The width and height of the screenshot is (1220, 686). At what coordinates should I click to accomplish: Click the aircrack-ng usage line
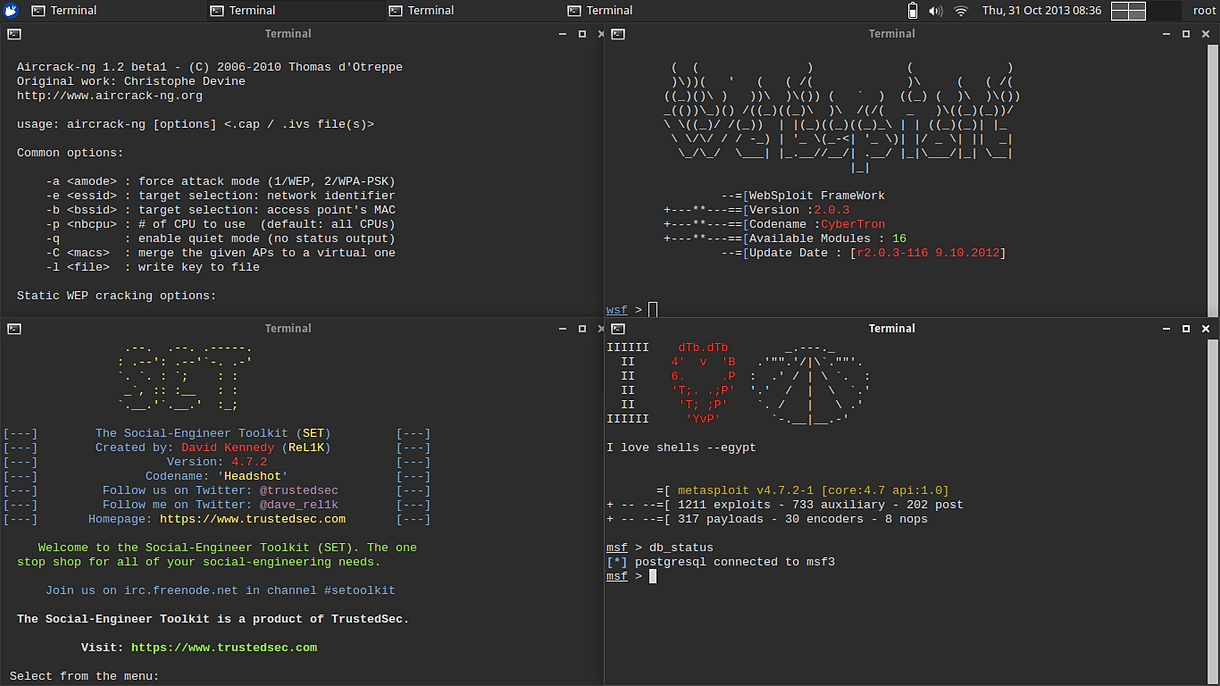click(x=195, y=125)
